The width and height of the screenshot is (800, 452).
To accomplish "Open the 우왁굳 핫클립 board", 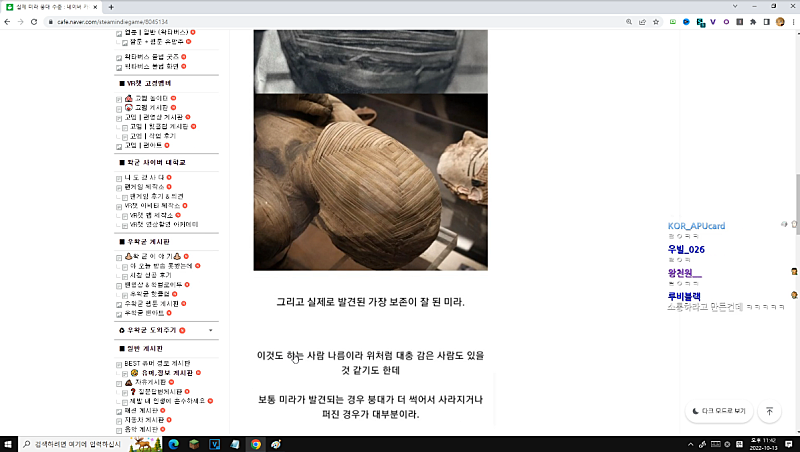I will [x=149, y=294].
